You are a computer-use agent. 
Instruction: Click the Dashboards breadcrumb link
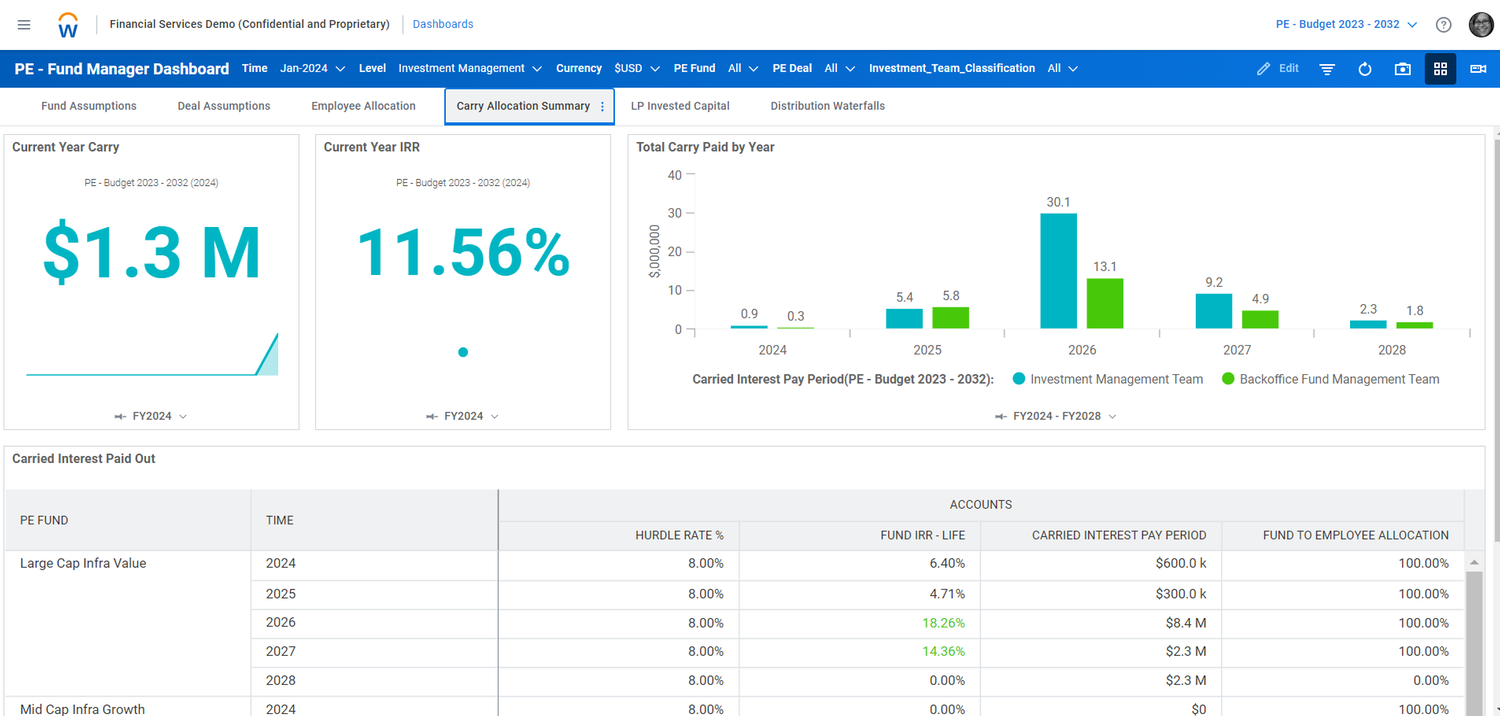click(443, 24)
